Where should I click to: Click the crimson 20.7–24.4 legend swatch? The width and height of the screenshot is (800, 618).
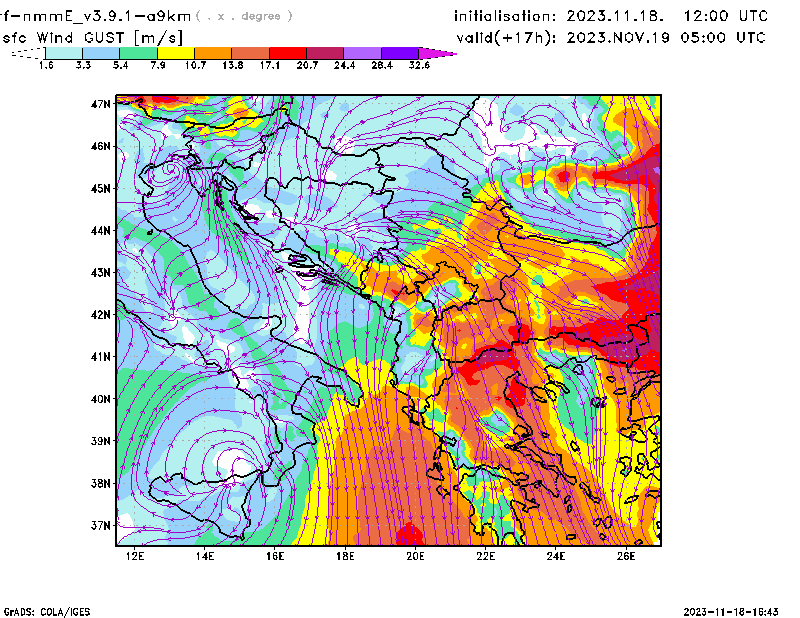324,53
